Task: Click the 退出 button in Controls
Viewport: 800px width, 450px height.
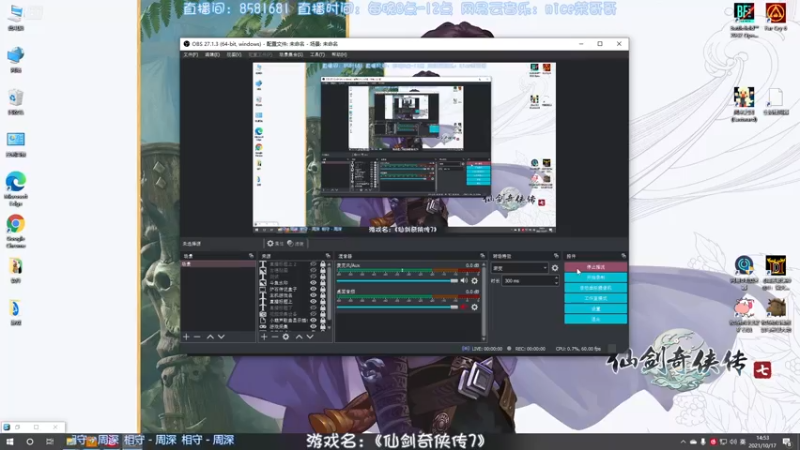Action: [x=595, y=319]
